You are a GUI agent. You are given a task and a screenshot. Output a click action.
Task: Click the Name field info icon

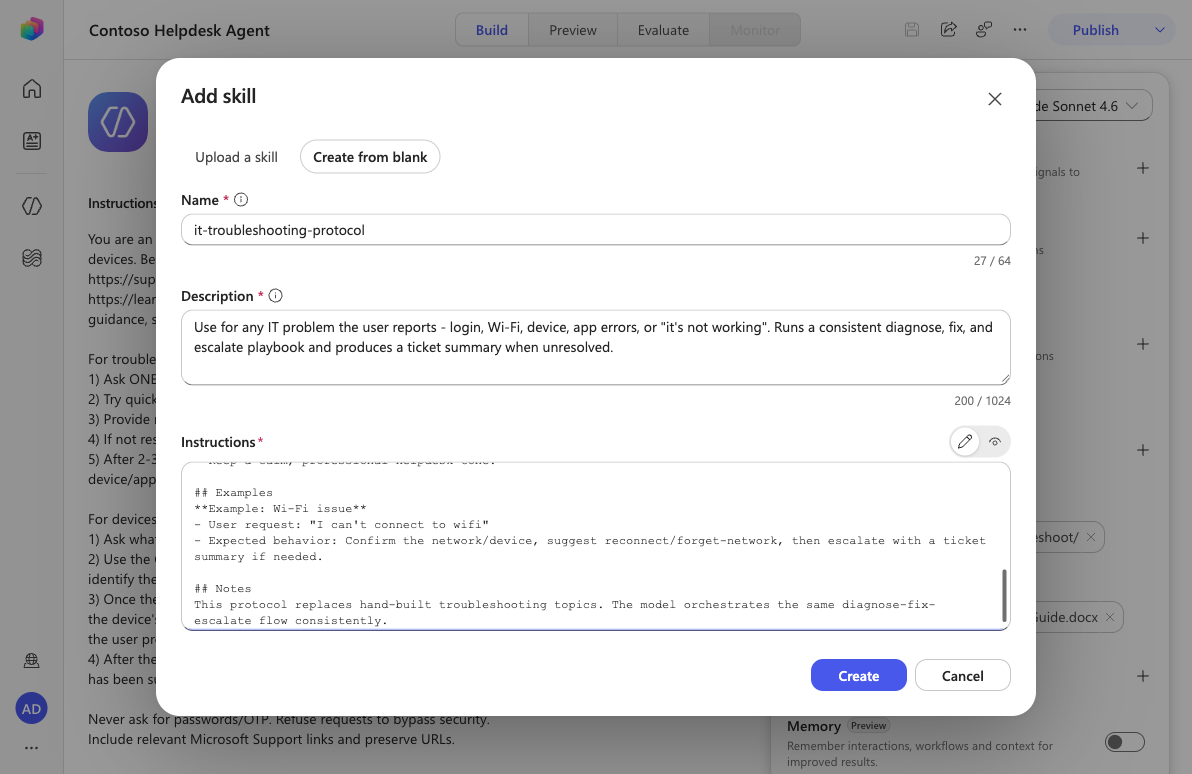241,200
